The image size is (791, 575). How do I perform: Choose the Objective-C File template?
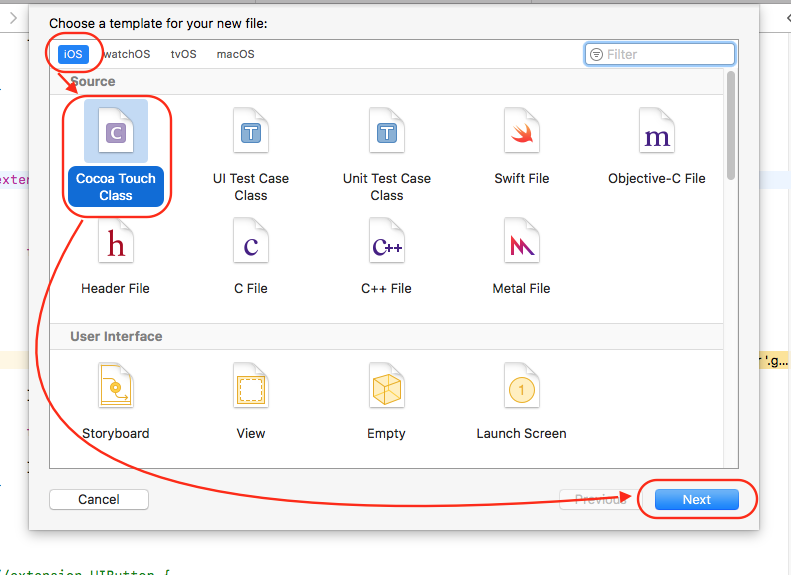[656, 147]
